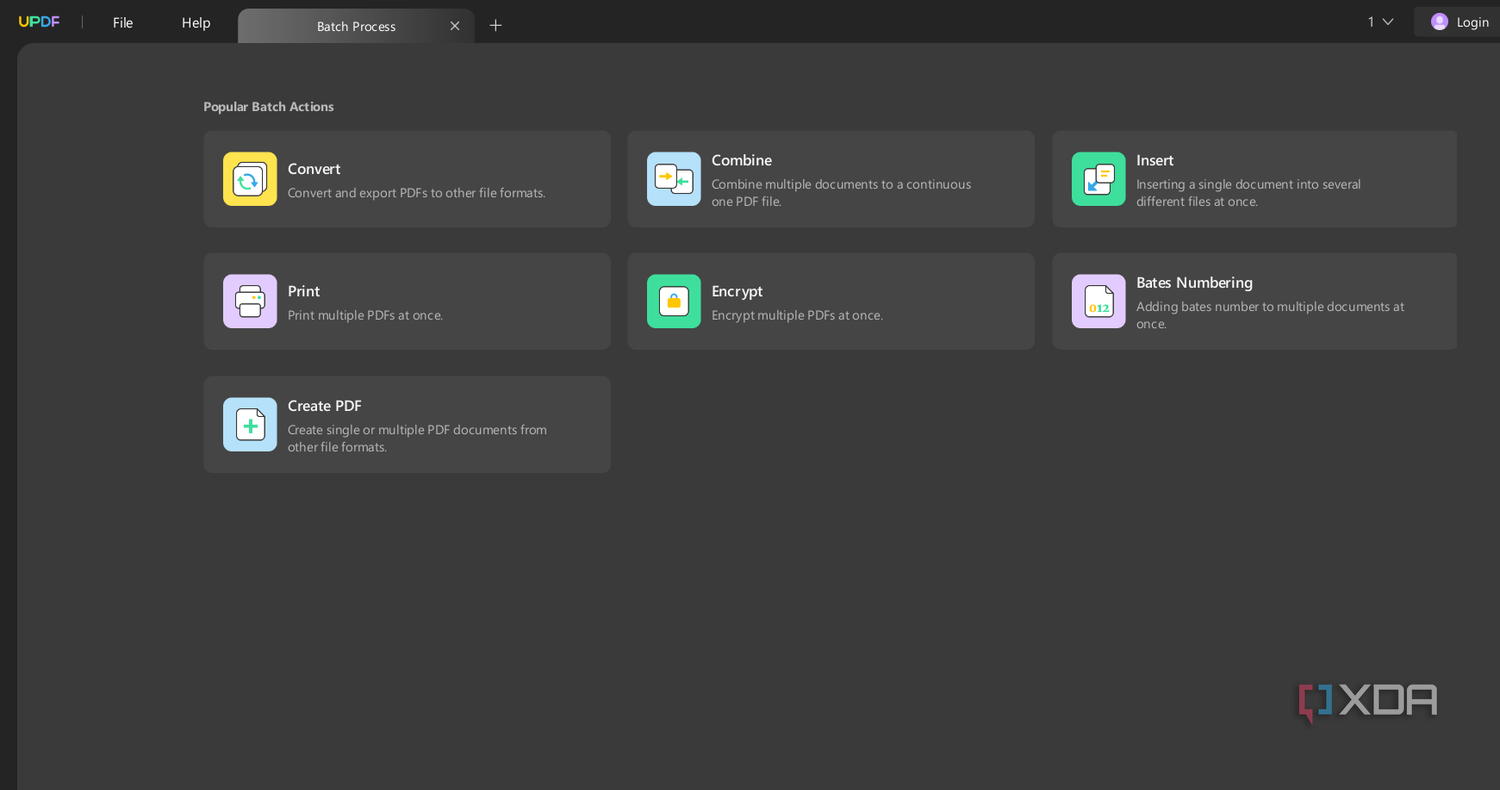Click the UPDF logo
The image size is (1500, 790).
39,22
